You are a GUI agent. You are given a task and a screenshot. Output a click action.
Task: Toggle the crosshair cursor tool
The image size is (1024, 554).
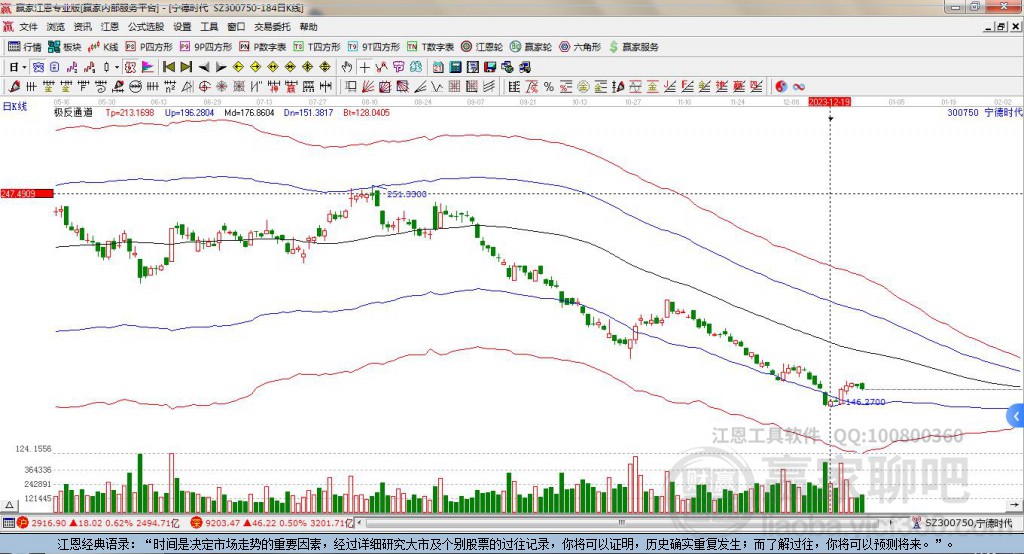point(365,67)
